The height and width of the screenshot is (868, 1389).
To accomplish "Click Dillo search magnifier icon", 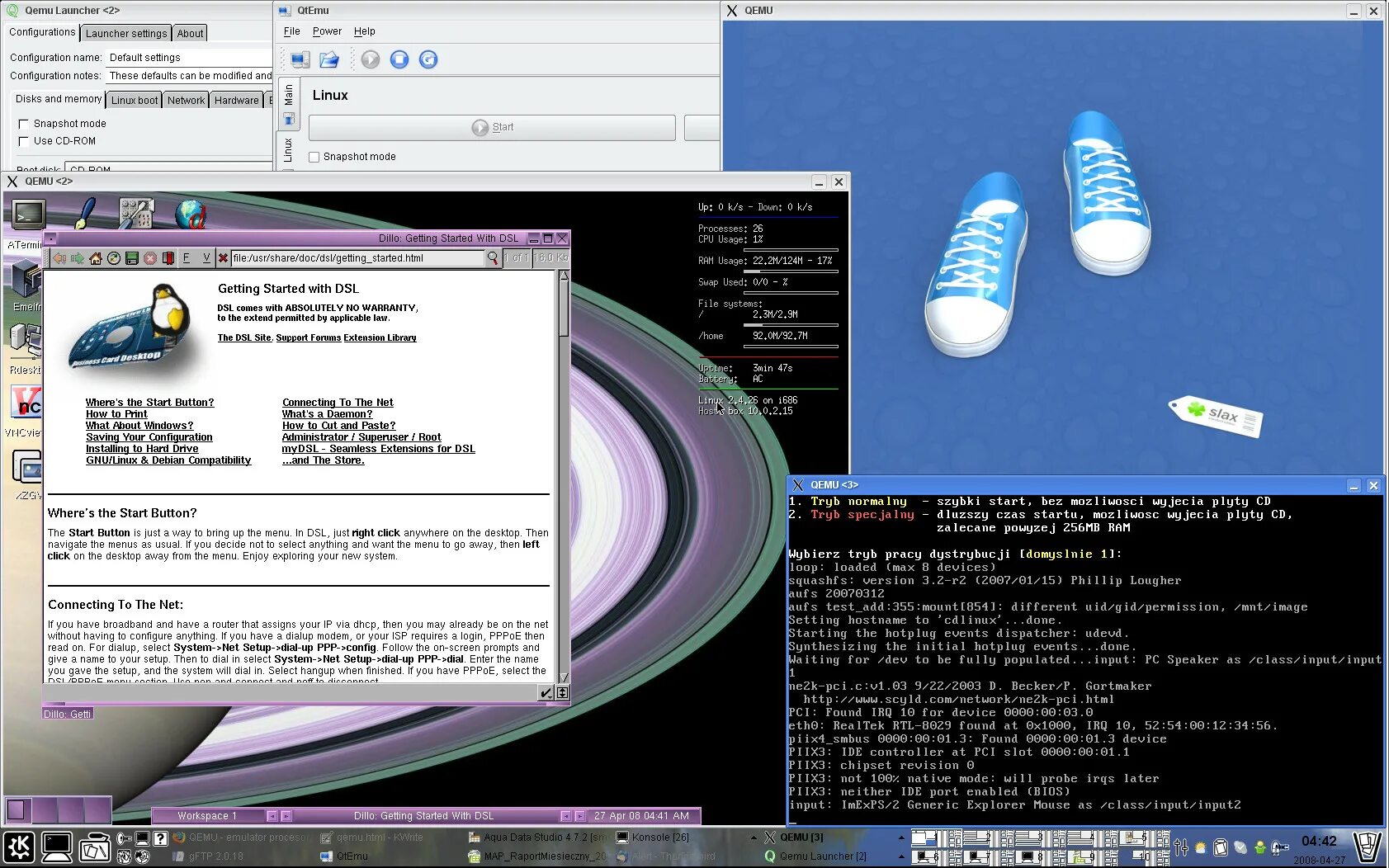I will coord(493,258).
